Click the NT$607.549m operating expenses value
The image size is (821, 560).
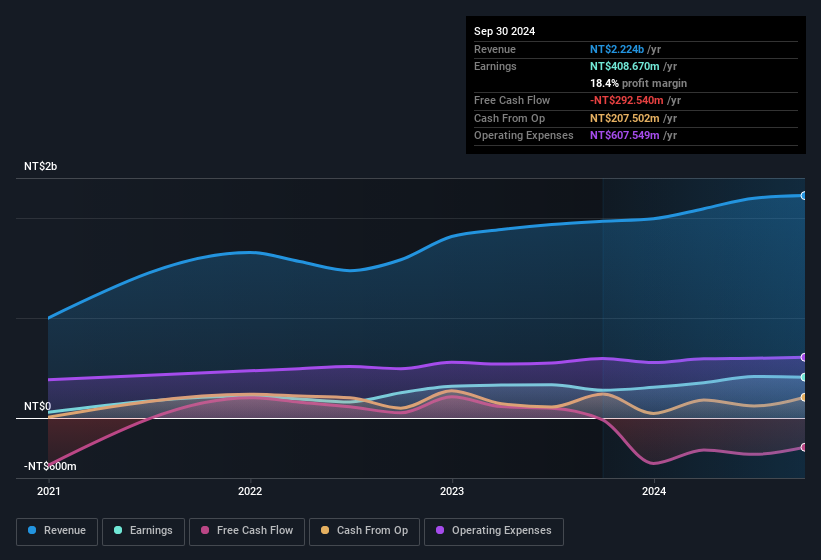625,135
